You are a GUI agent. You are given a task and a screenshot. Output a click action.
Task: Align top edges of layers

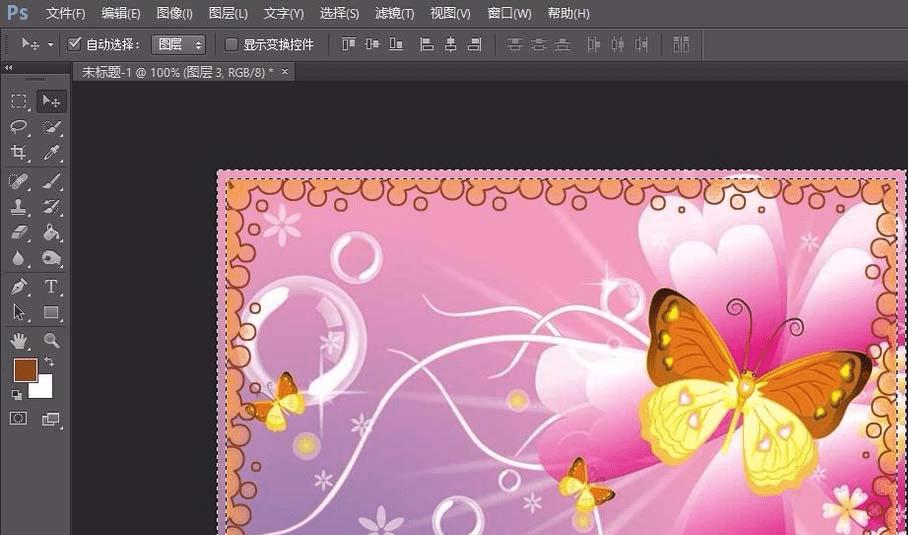click(x=348, y=44)
